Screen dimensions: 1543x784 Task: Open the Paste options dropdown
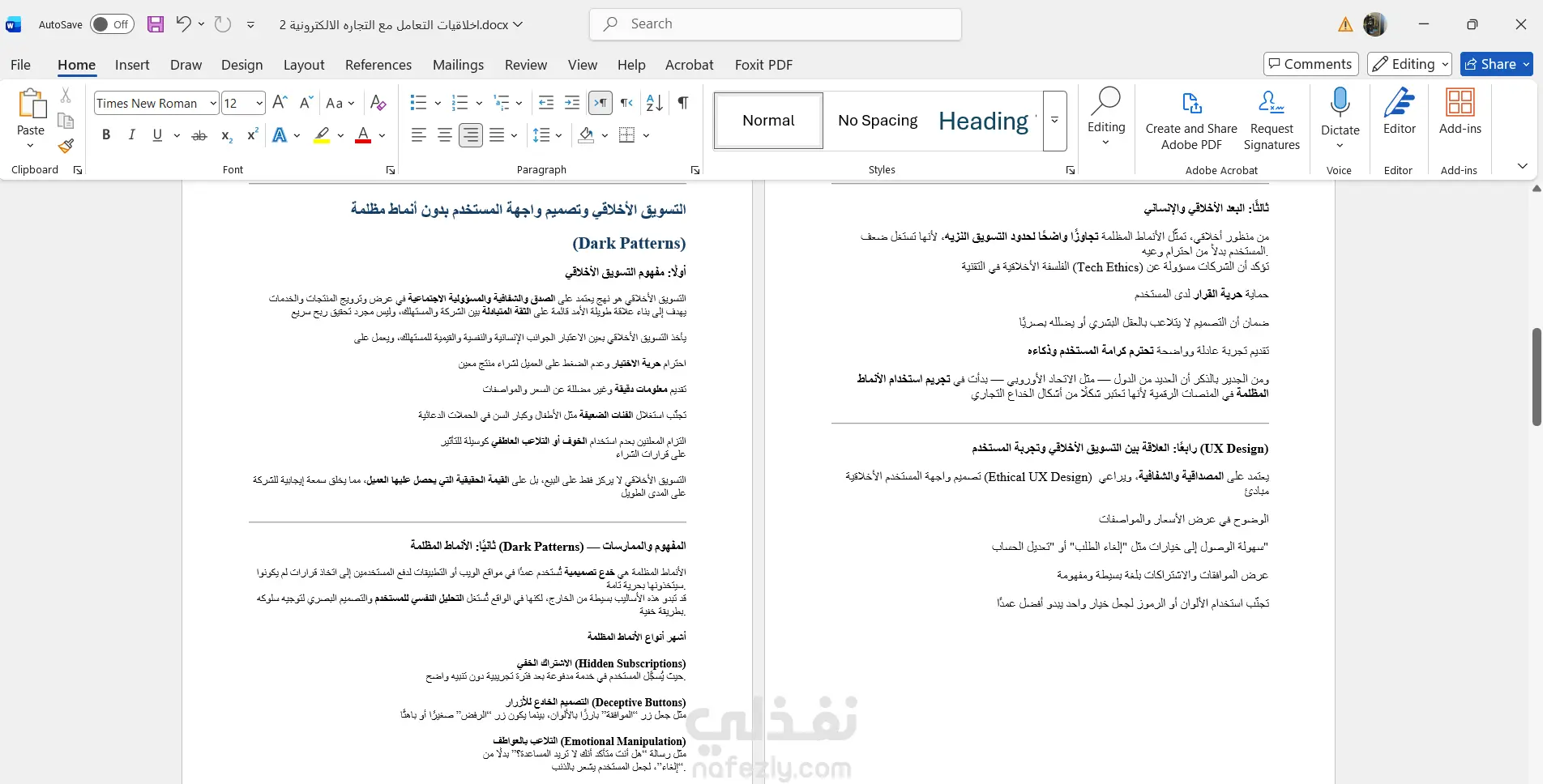click(31, 146)
